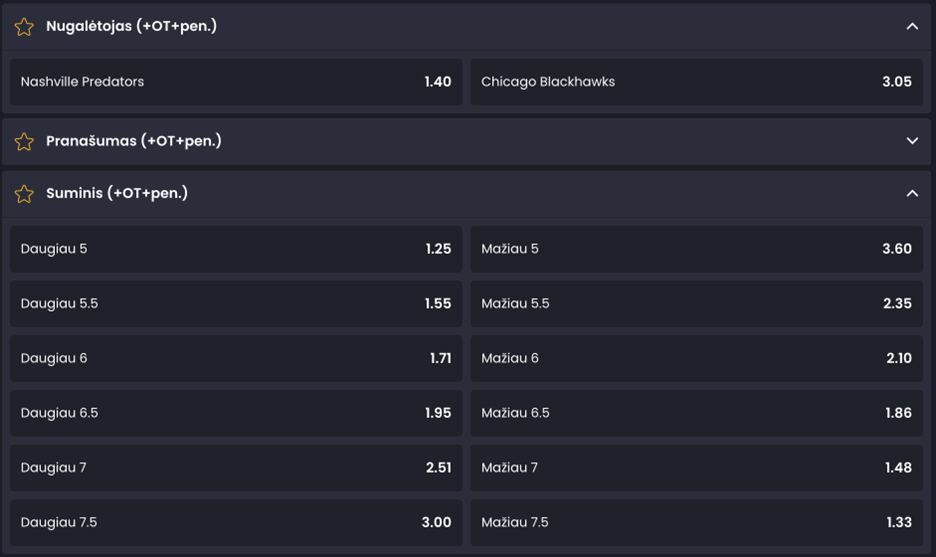The image size is (936, 557).
Task: Favorite the Suminis (+OT+pen.) market star
Action: 24,193
